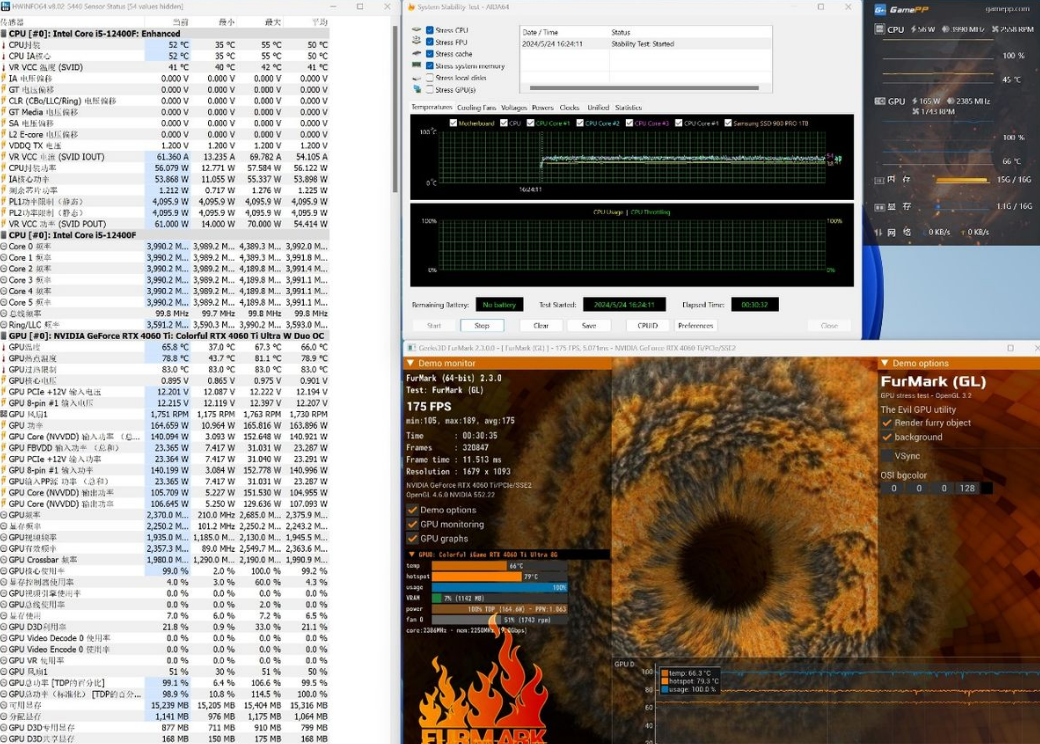The image size is (1040, 744).
Task: Toggle Motherboard graph checkbox
Action: (453, 123)
